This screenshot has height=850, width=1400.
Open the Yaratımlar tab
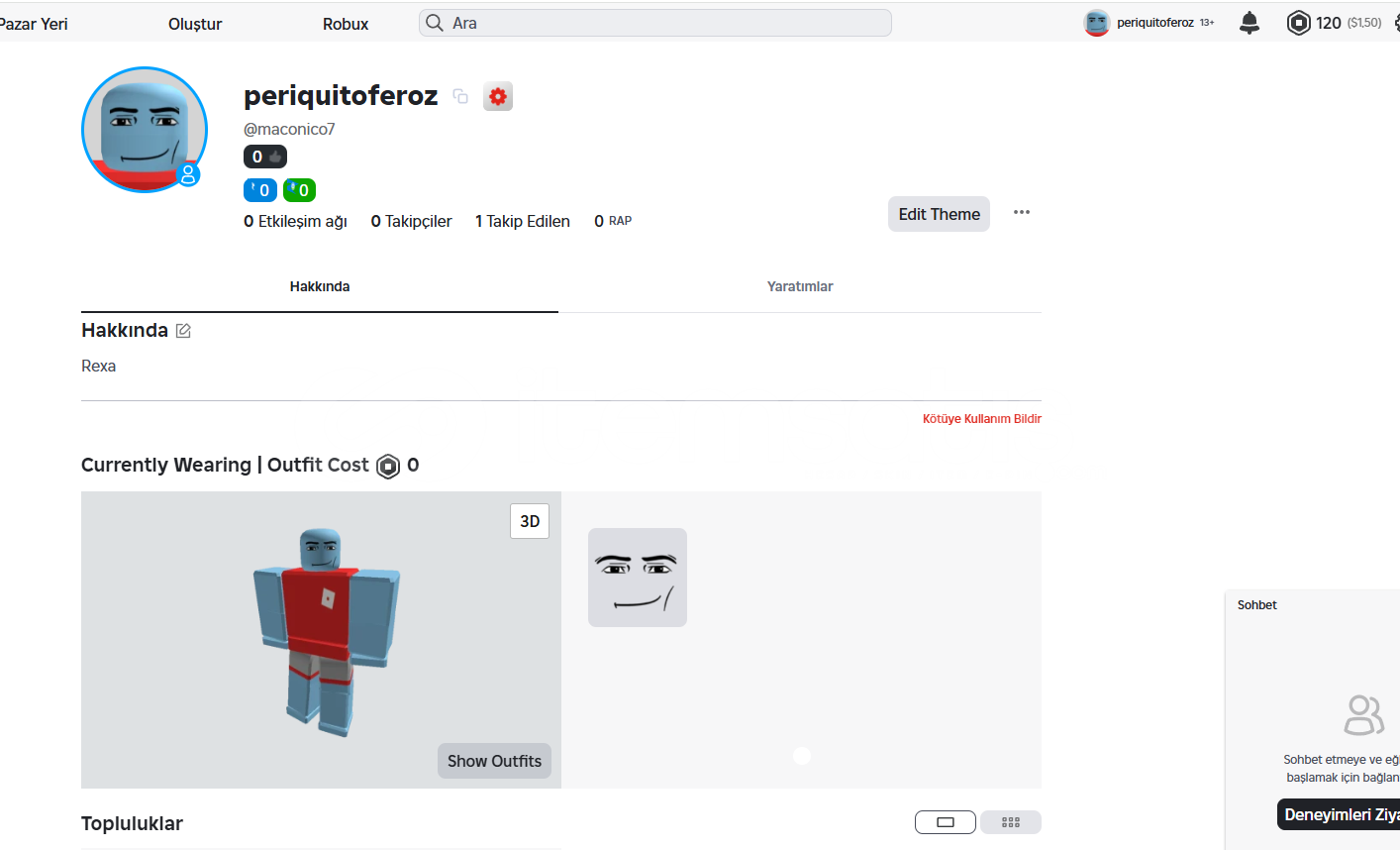pos(800,286)
